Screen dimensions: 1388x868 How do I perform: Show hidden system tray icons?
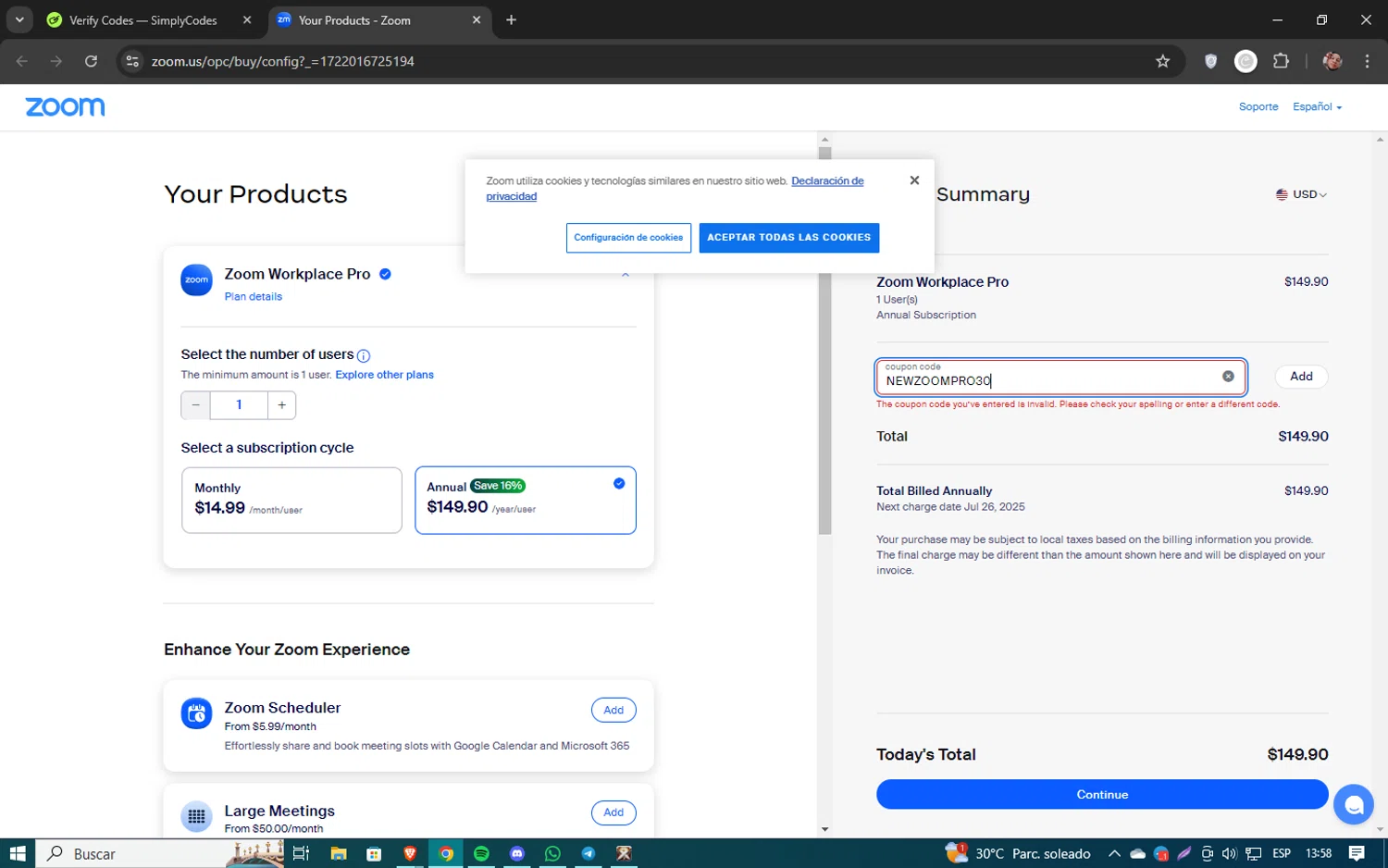click(x=1114, y=853)
